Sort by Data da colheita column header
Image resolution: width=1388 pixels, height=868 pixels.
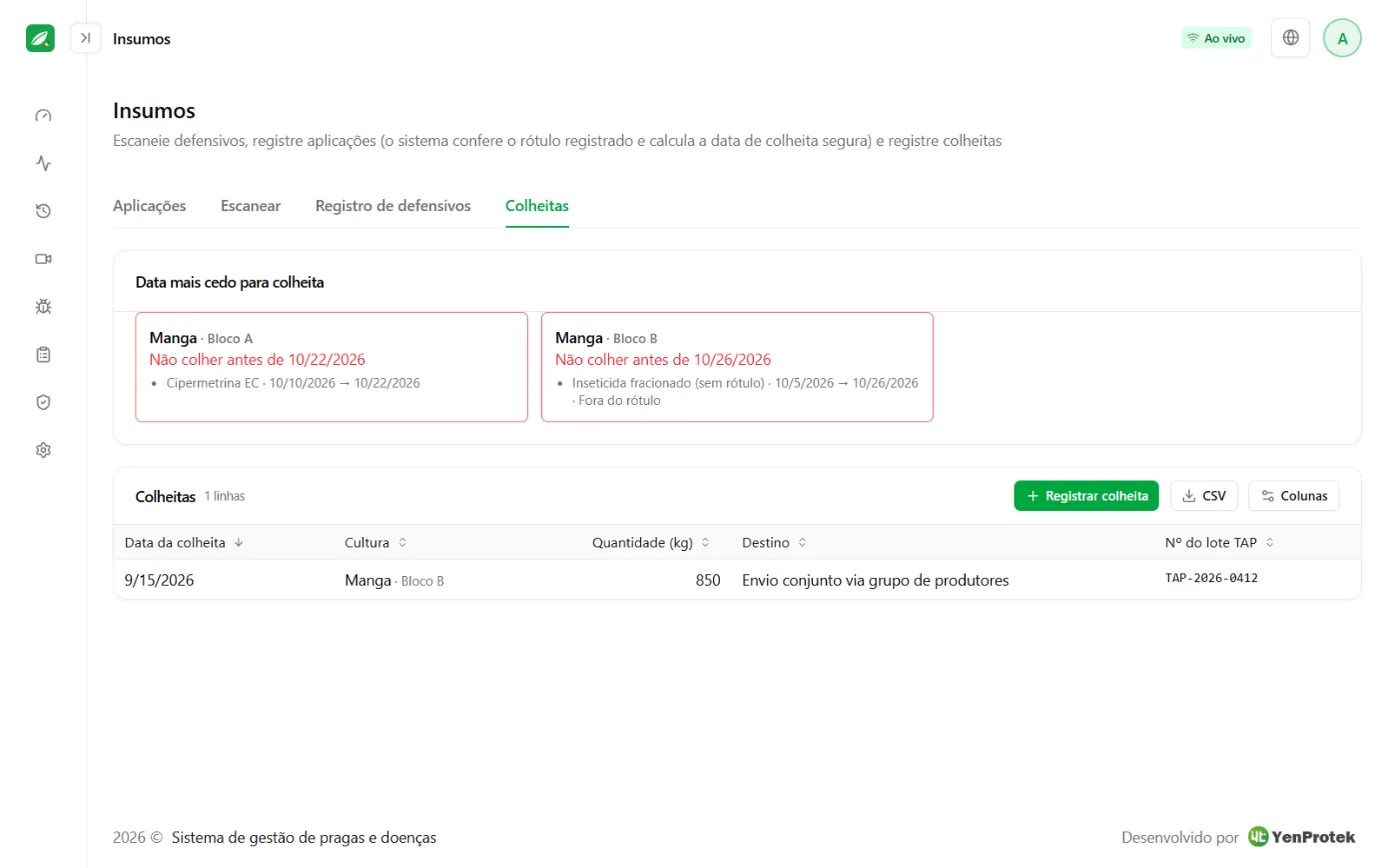184,543
